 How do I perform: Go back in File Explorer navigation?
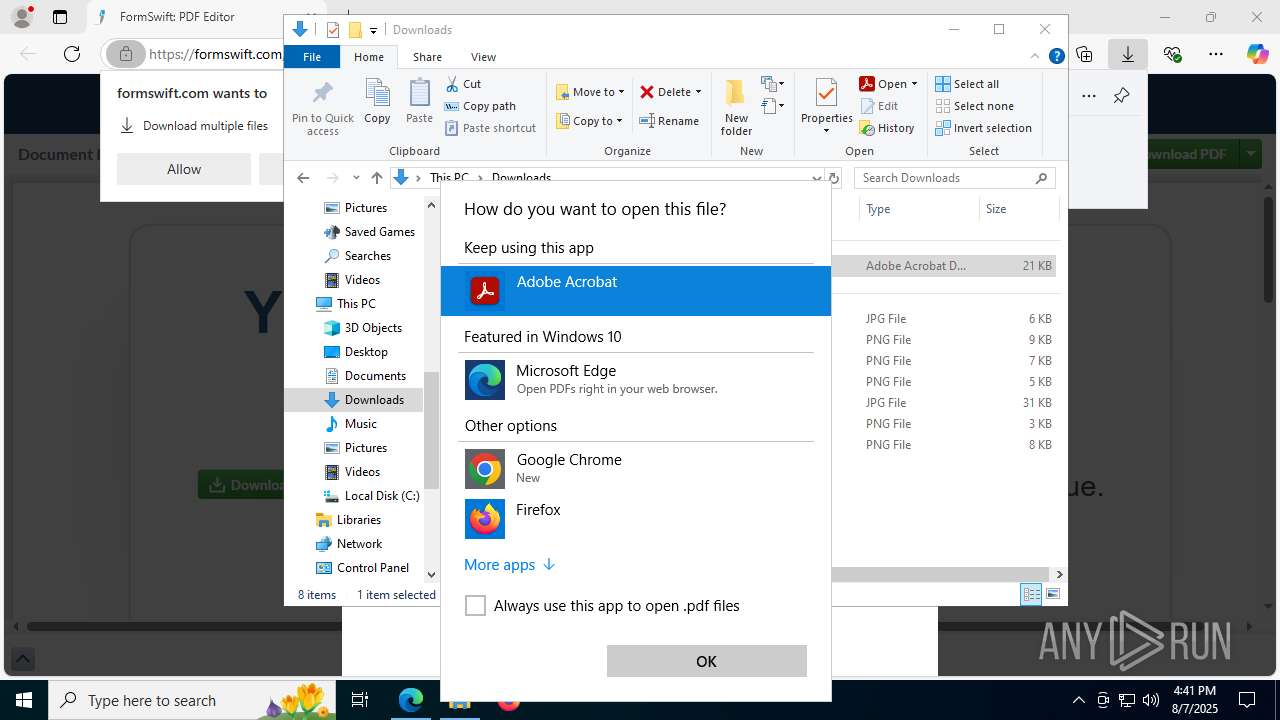(x=303, y=178)
